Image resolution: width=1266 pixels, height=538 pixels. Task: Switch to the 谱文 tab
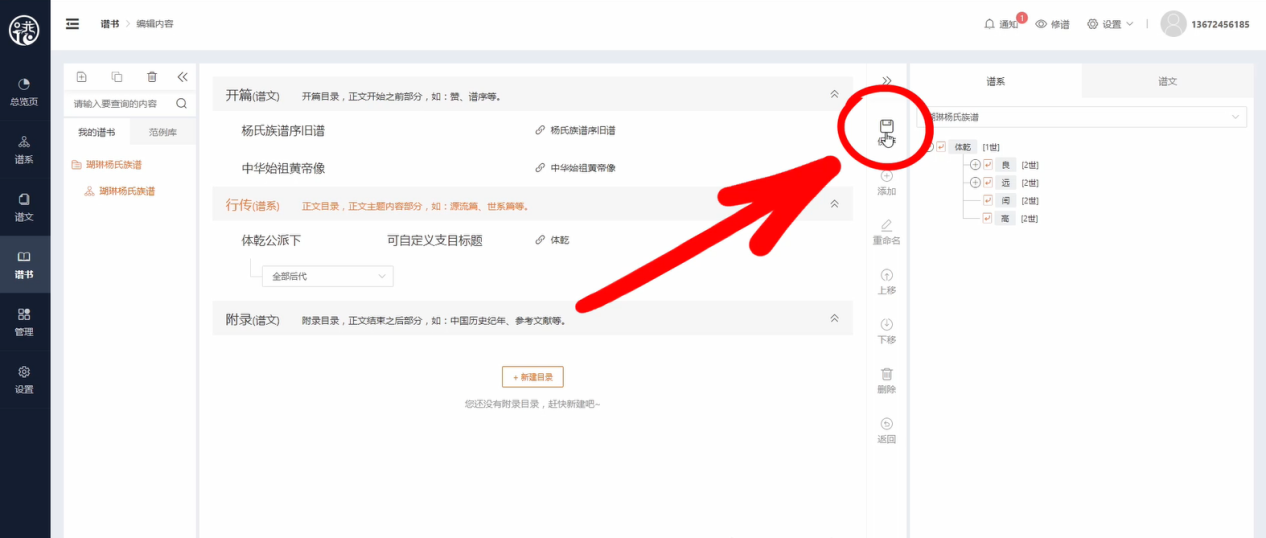(1167, 81)
